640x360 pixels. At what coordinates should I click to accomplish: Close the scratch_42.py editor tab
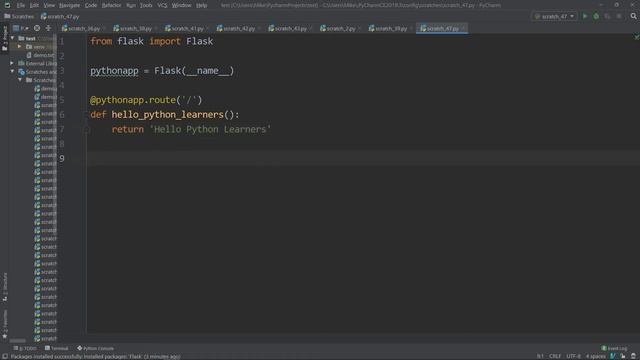pyautogui.click(x=260, y=29)
